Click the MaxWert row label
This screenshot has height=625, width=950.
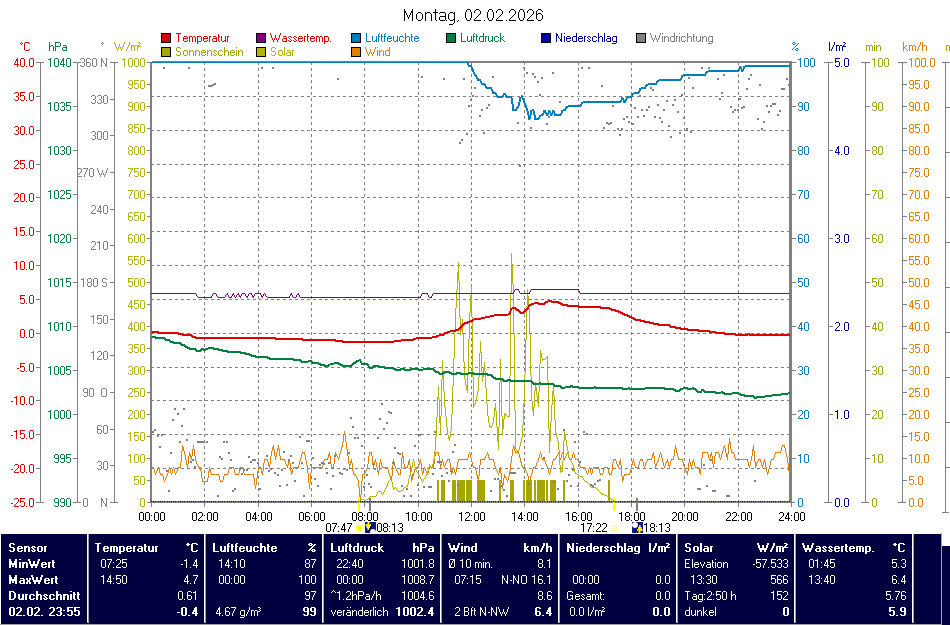point(31,580)
